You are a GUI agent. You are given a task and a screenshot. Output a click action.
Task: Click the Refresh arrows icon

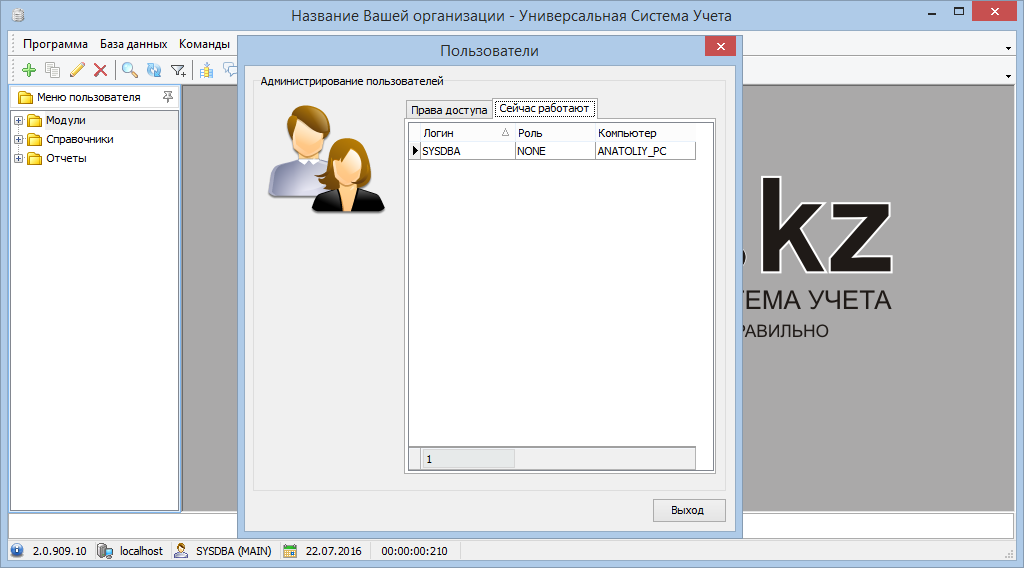pos(153,70)
